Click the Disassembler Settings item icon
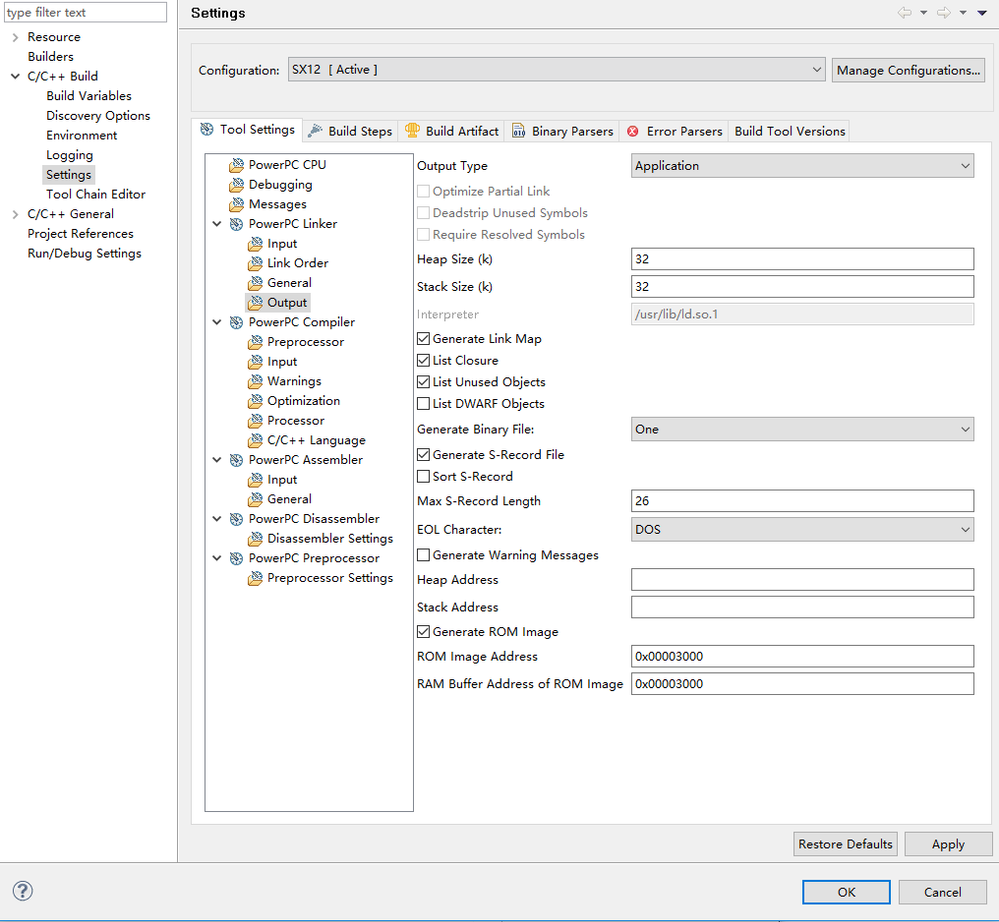This screenshot has width=999, height=922. point(255,539)
